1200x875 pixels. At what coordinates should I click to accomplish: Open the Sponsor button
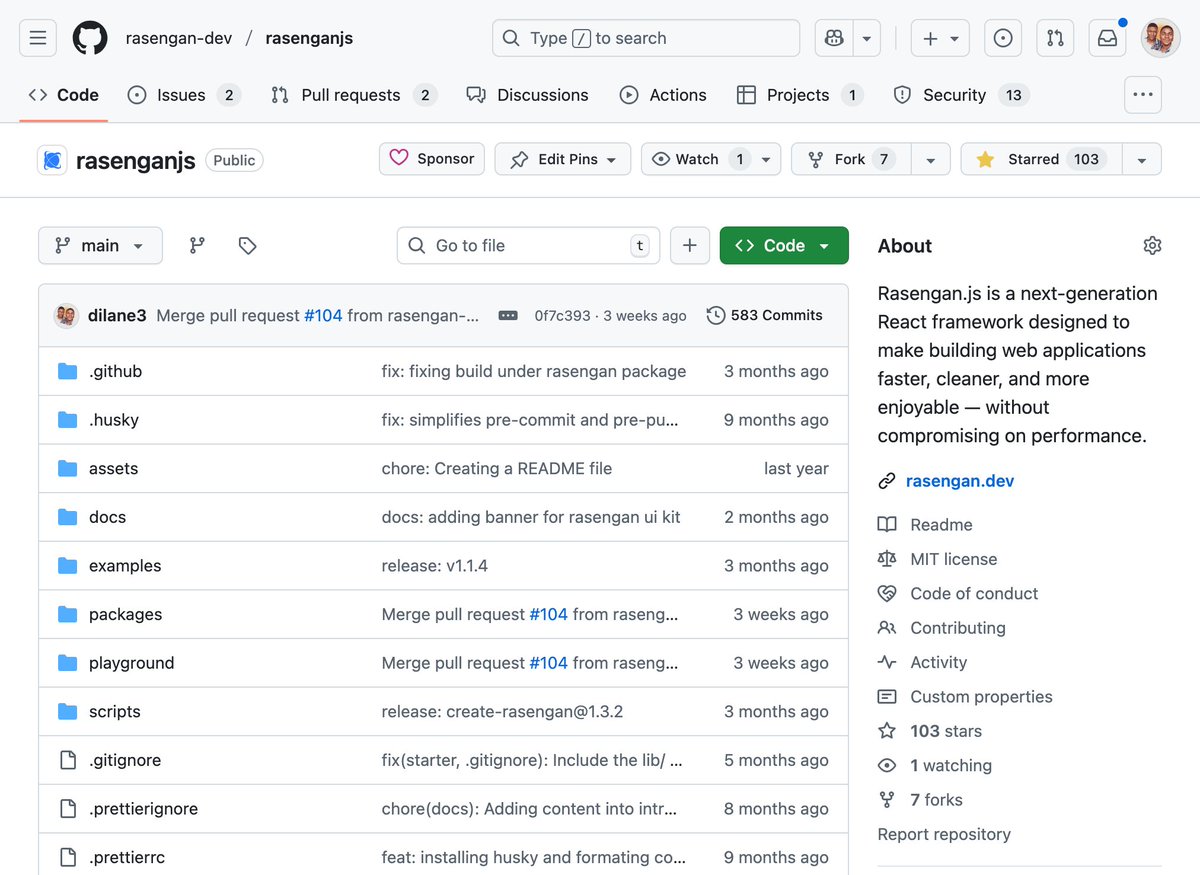pos(431,158)
